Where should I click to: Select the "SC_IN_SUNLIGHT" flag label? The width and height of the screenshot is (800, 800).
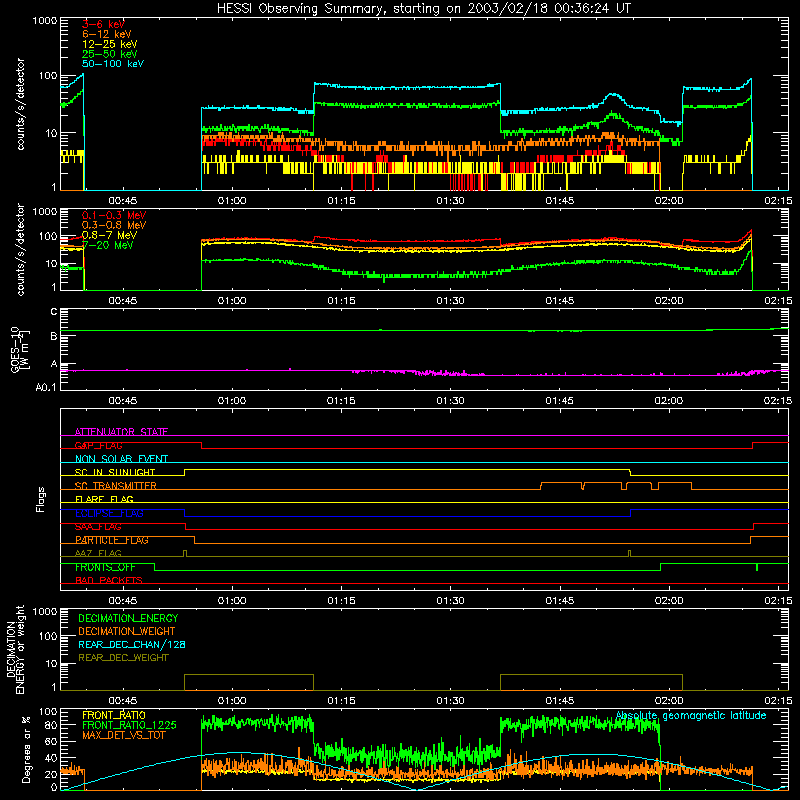[115, 472]
